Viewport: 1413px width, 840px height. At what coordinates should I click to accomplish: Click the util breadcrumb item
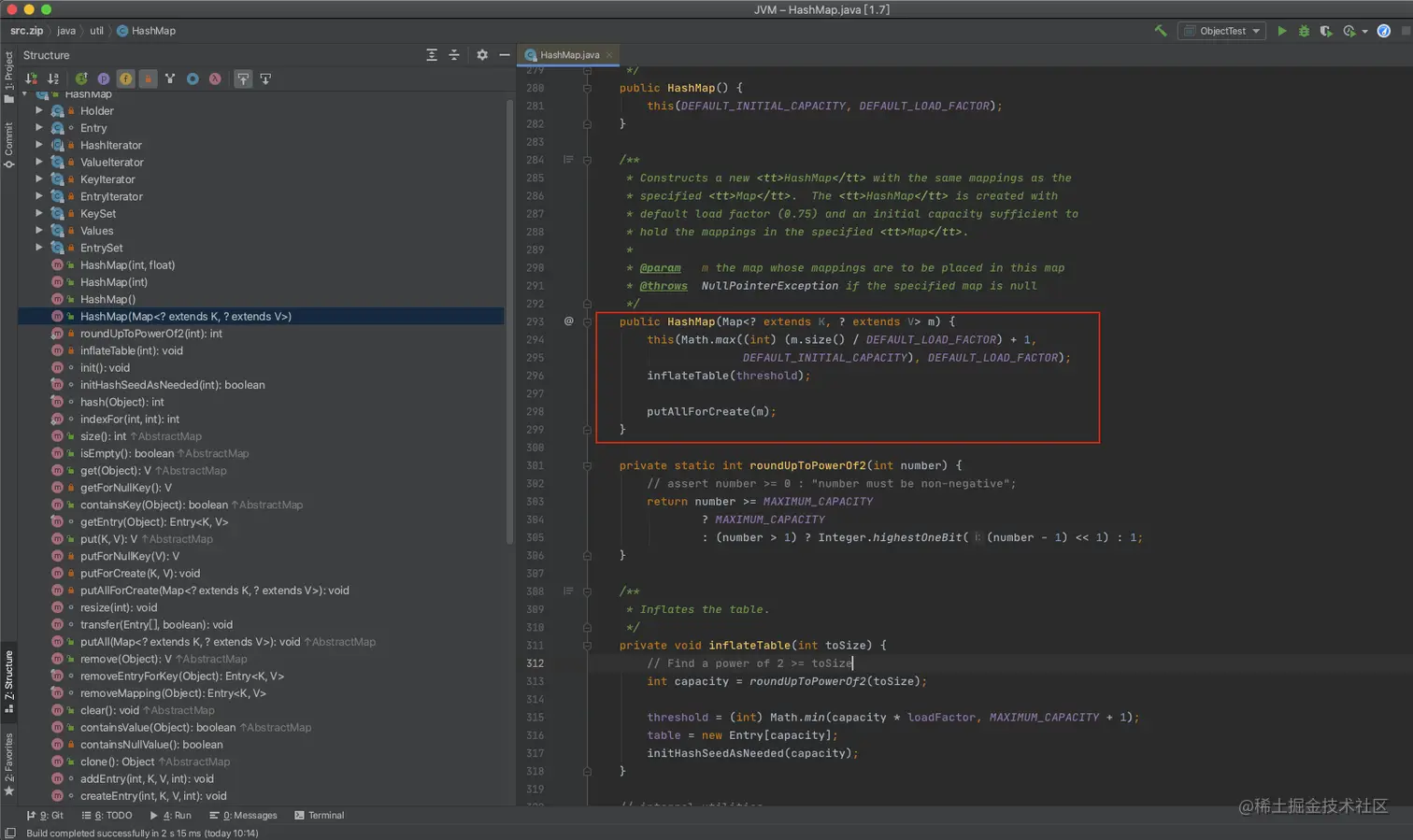pos(96,31)
